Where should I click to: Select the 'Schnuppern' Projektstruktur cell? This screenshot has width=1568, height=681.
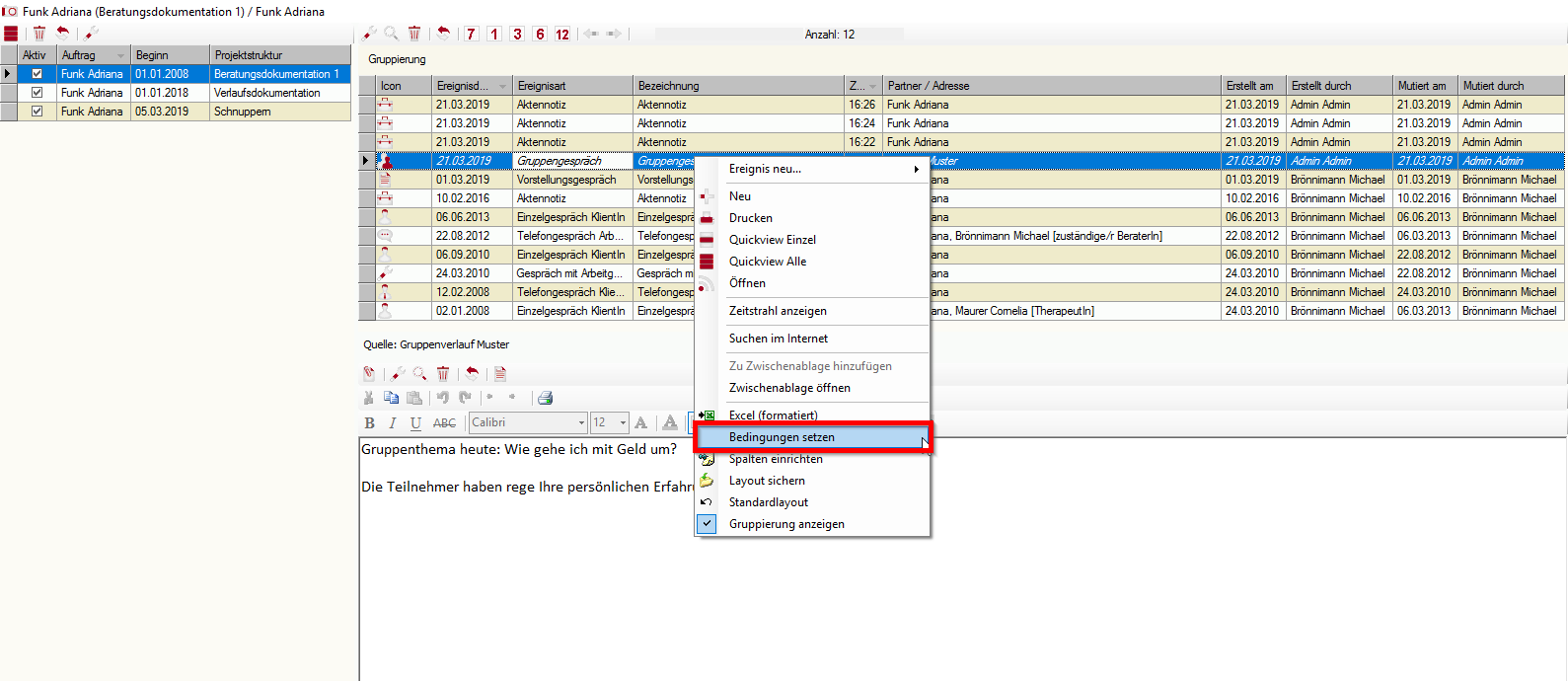(280, 112)
